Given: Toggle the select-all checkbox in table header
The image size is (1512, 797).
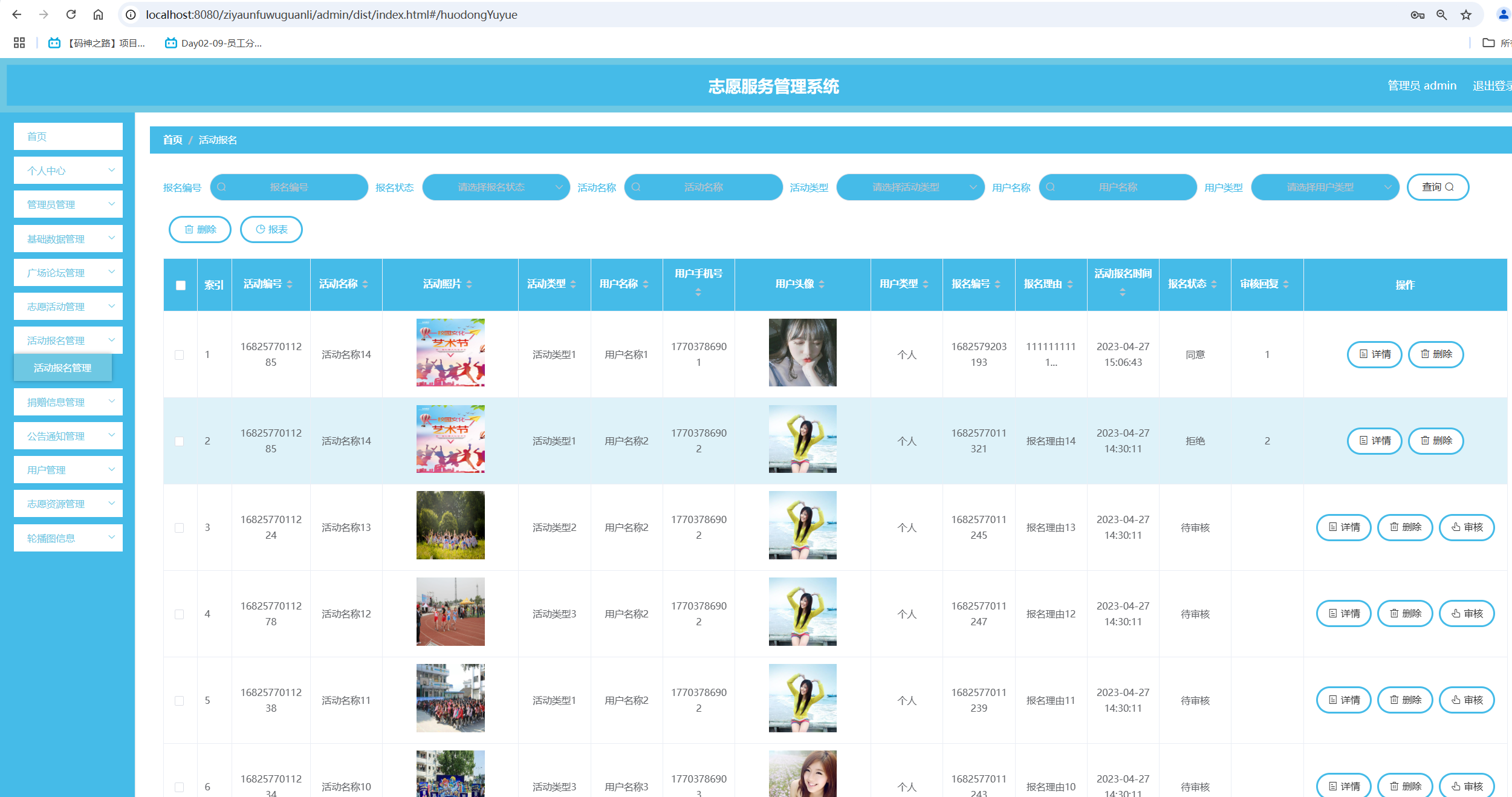Looking at the screenshot, I should [181, 285].
